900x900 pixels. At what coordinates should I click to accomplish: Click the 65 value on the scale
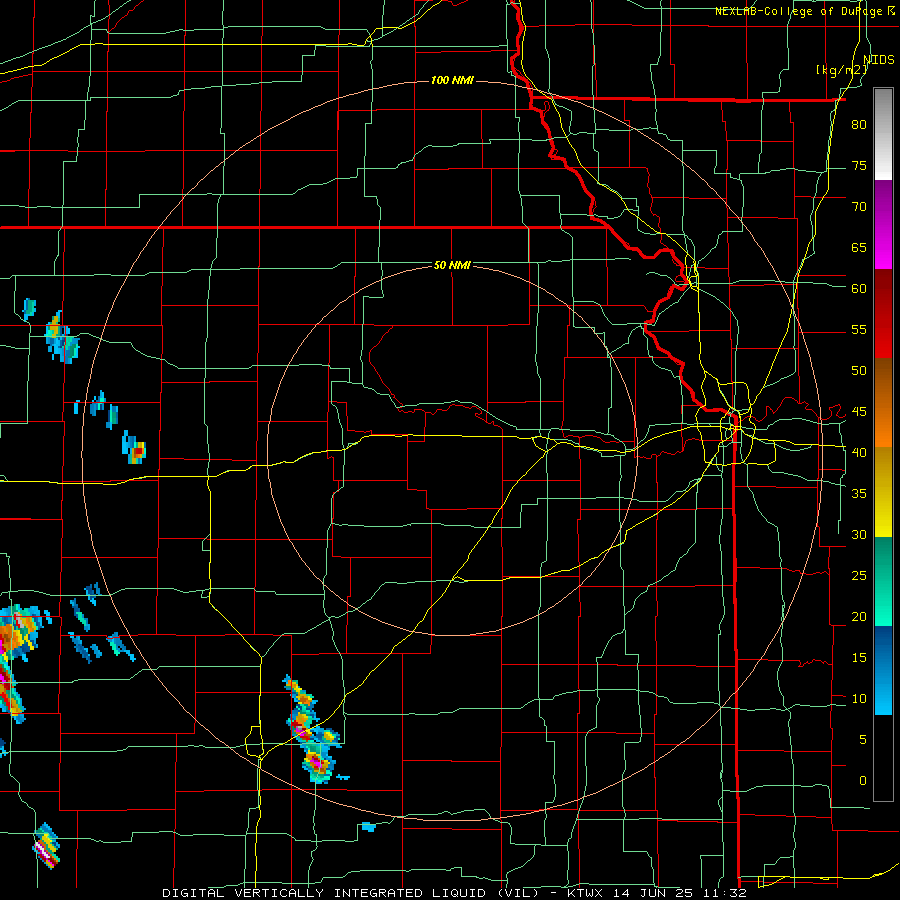pos(859,248)
